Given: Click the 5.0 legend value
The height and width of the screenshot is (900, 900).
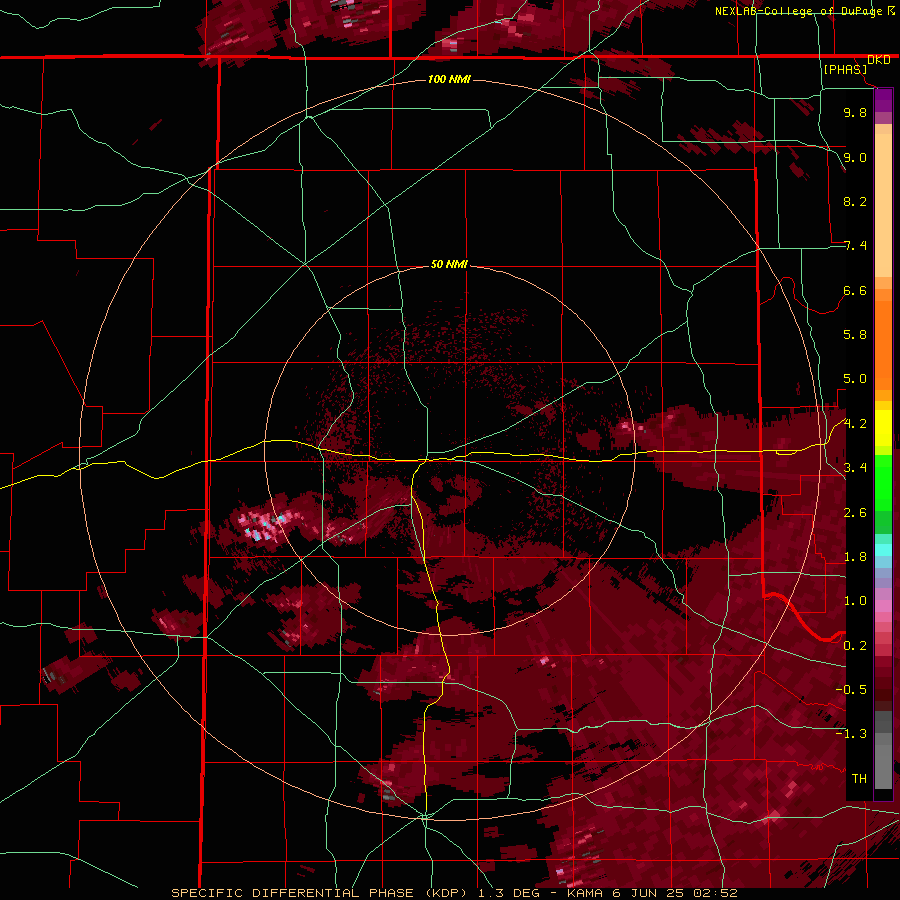Looking at the screenshot, I should coord(855,379).
